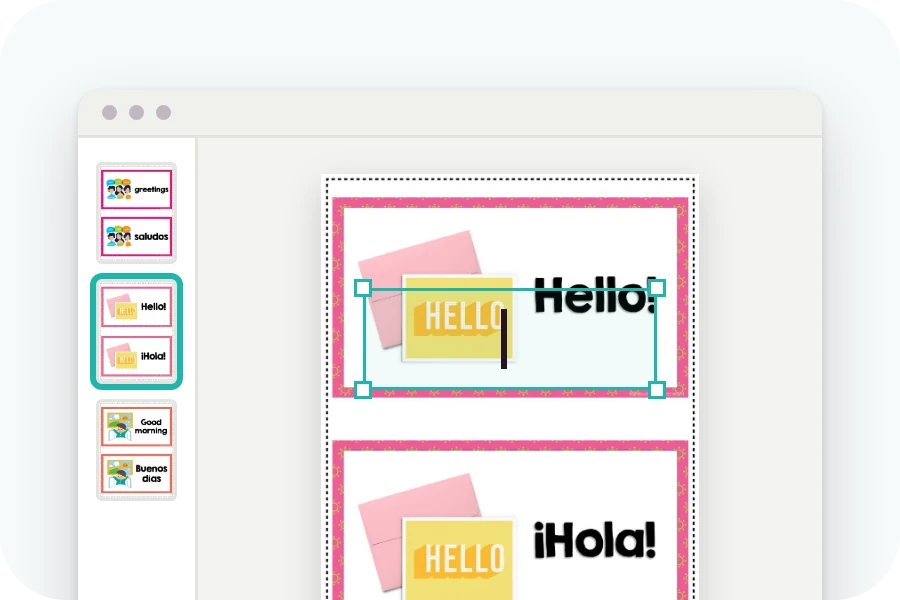
Task: Open the ¡Hola! card thumbnail in sidebar
Action: tap(137, 356)
